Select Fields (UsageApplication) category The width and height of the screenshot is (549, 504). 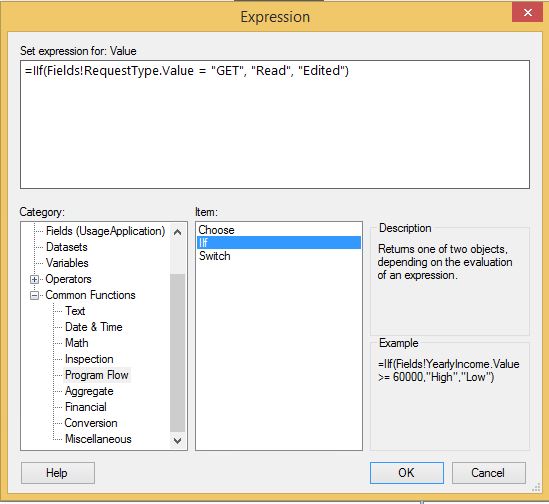[x=105, y=231]
